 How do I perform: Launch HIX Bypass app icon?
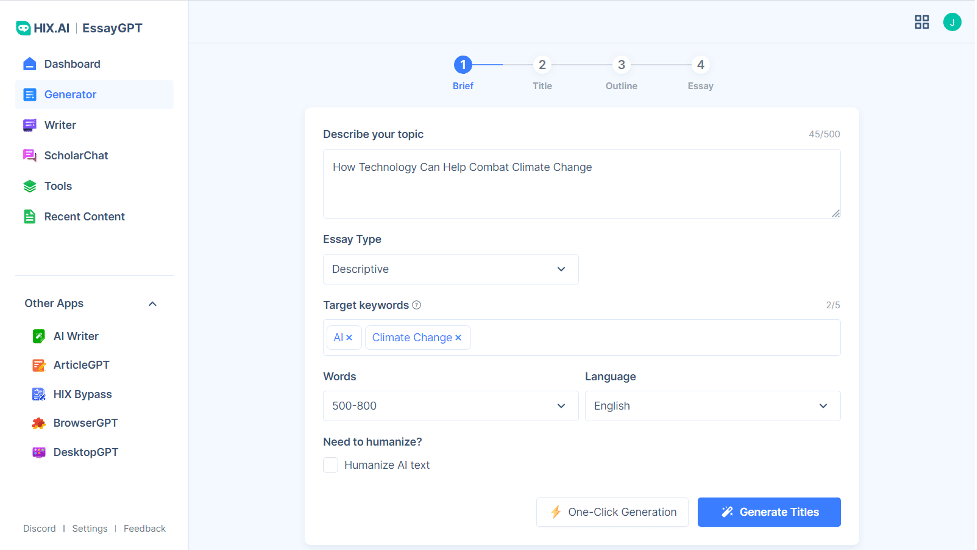click(39, 394)
